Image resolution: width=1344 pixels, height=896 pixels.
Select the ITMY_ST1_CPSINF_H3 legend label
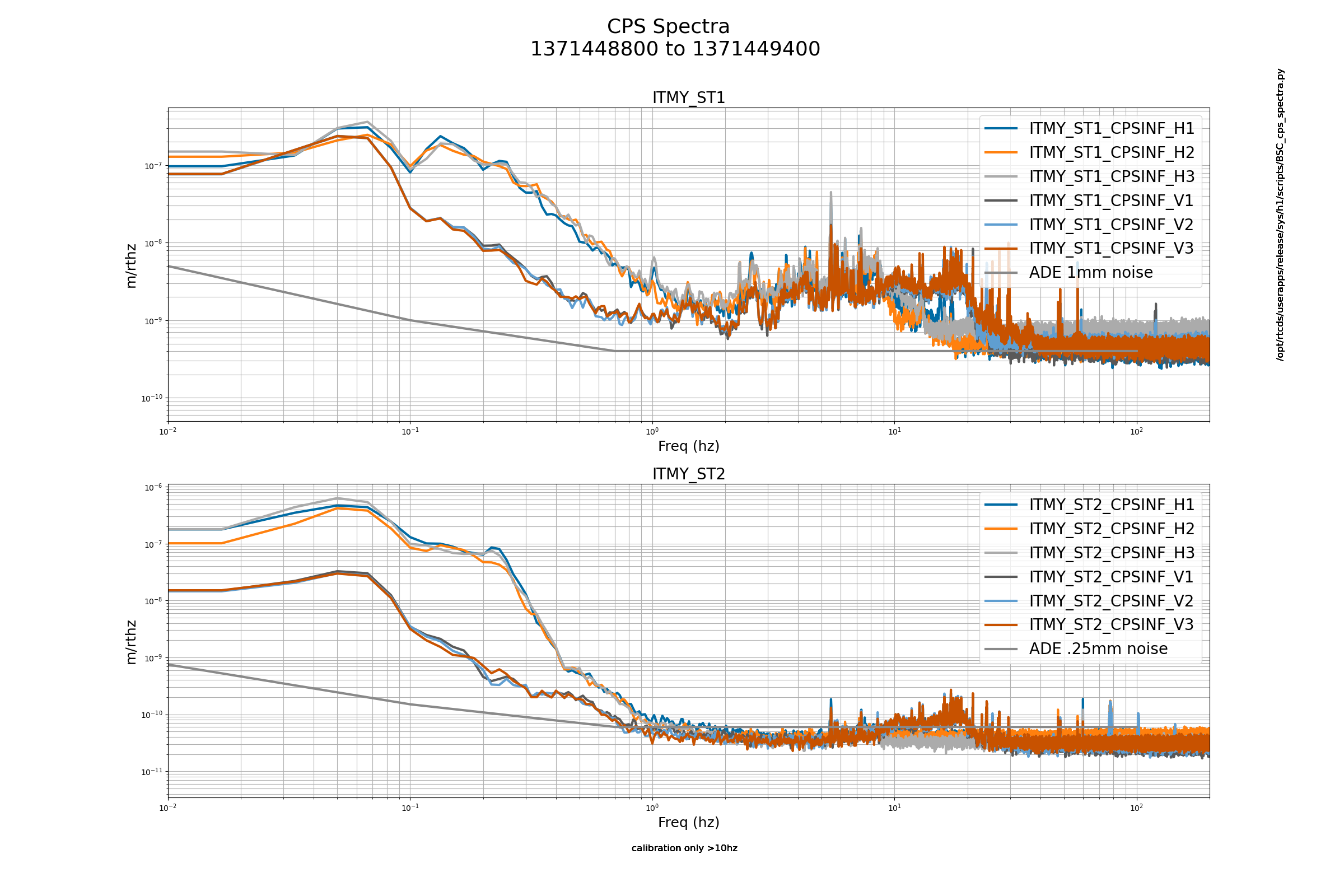coord(1111,176)
